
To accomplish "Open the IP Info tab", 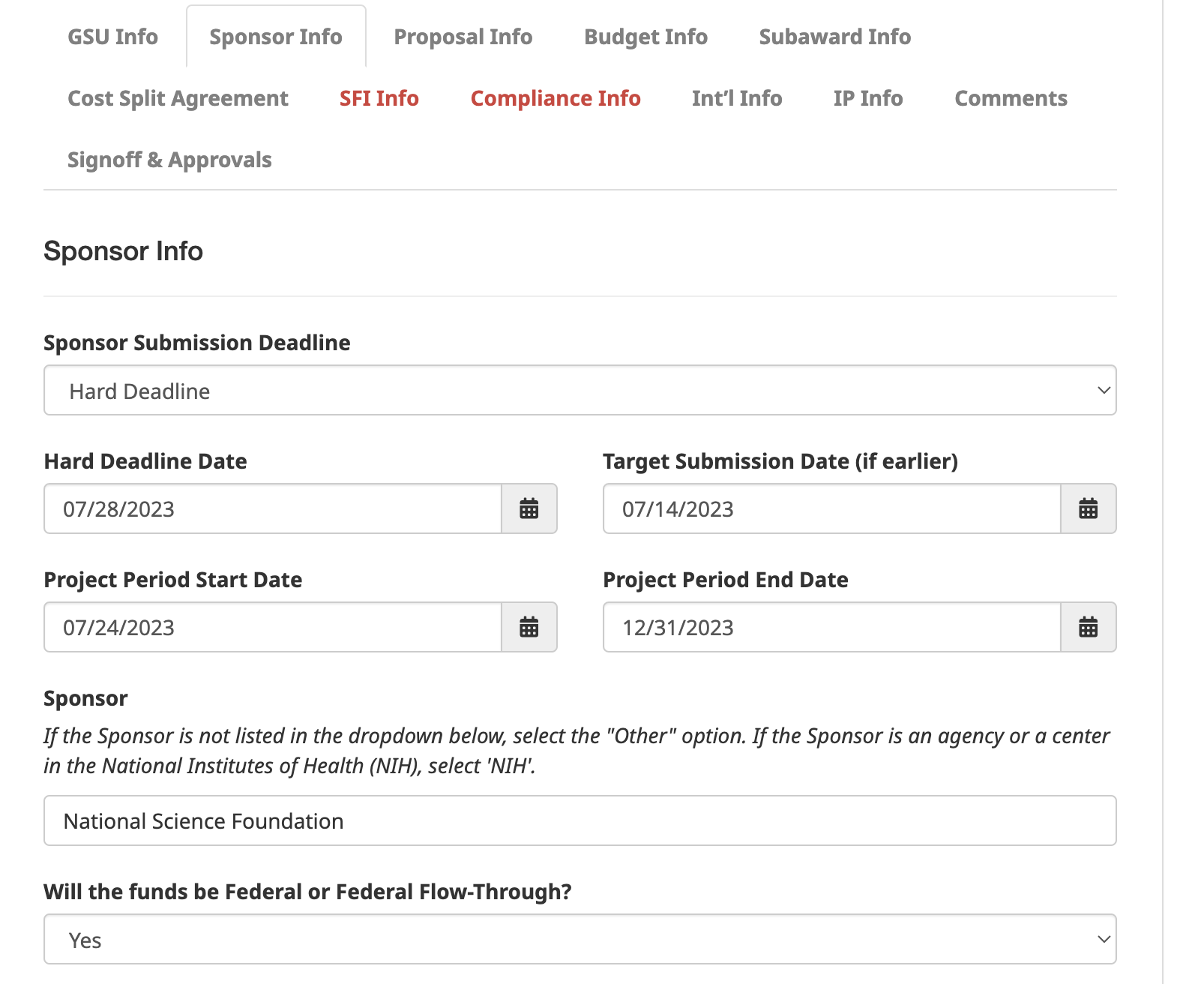I will coord(867,98).
